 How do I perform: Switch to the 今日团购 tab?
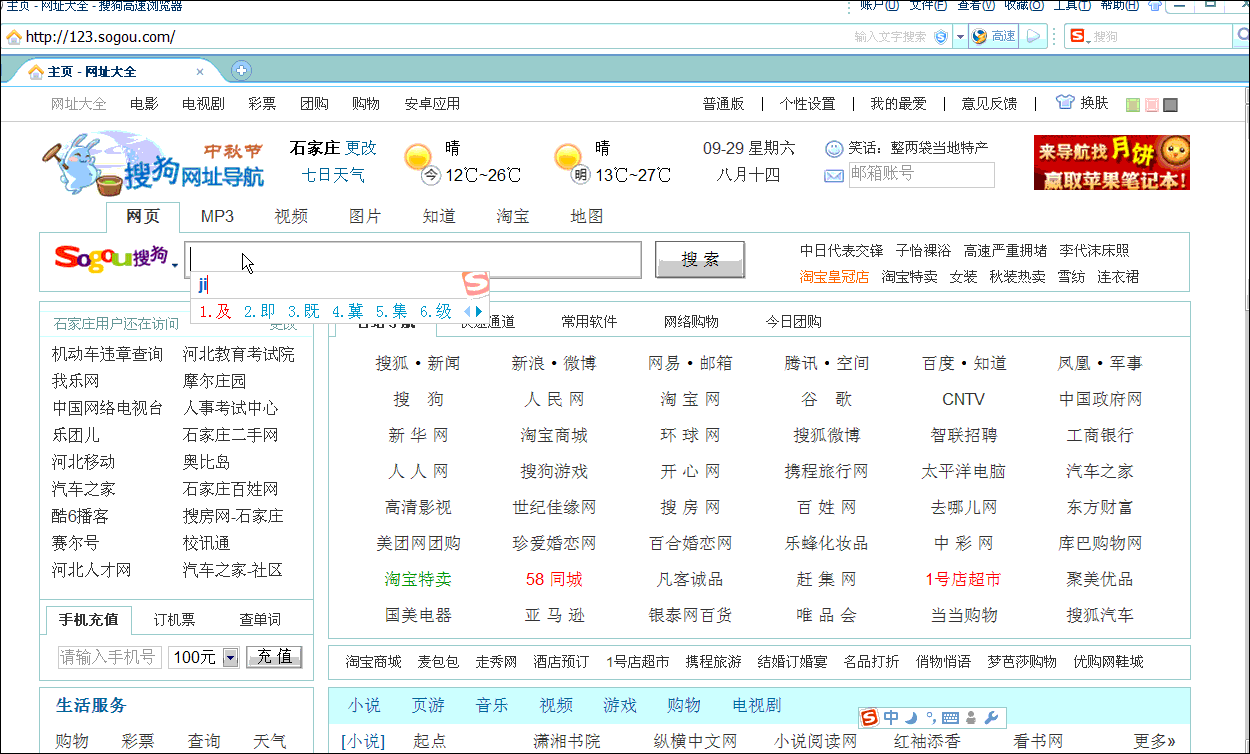(793, 321)
